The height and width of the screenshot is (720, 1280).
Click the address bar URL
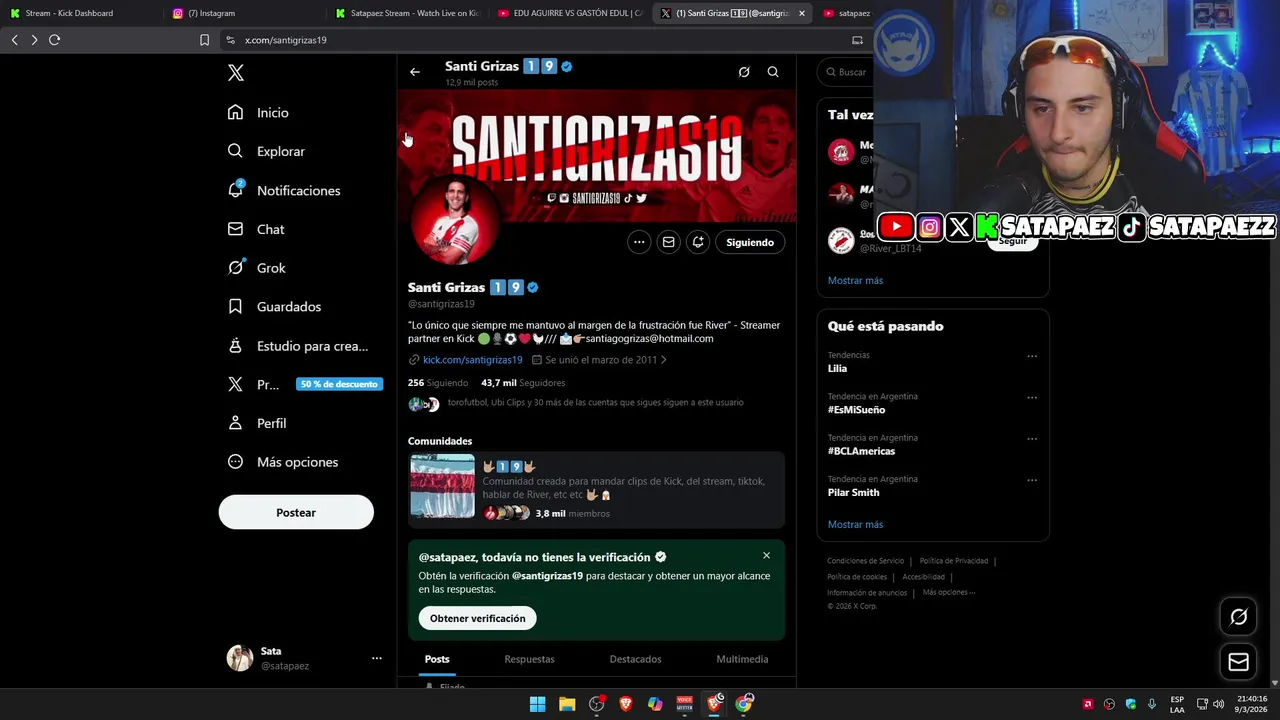point(286,40)
